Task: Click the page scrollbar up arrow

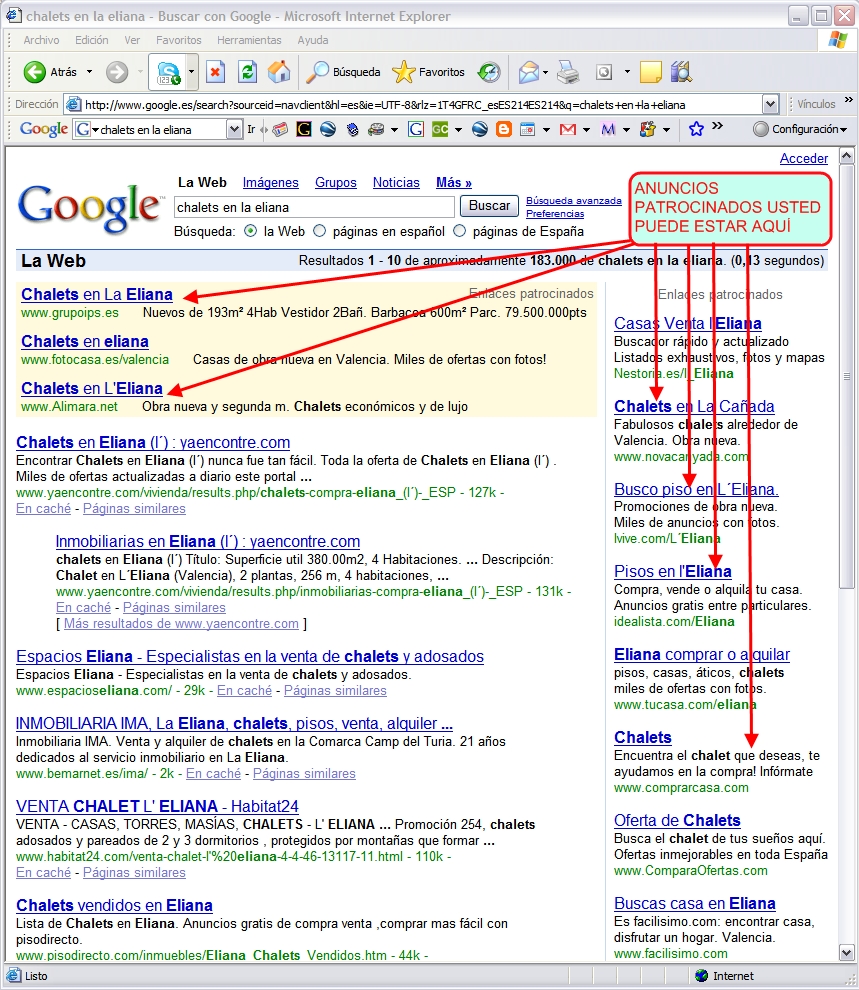Action: tap(846, 155)
